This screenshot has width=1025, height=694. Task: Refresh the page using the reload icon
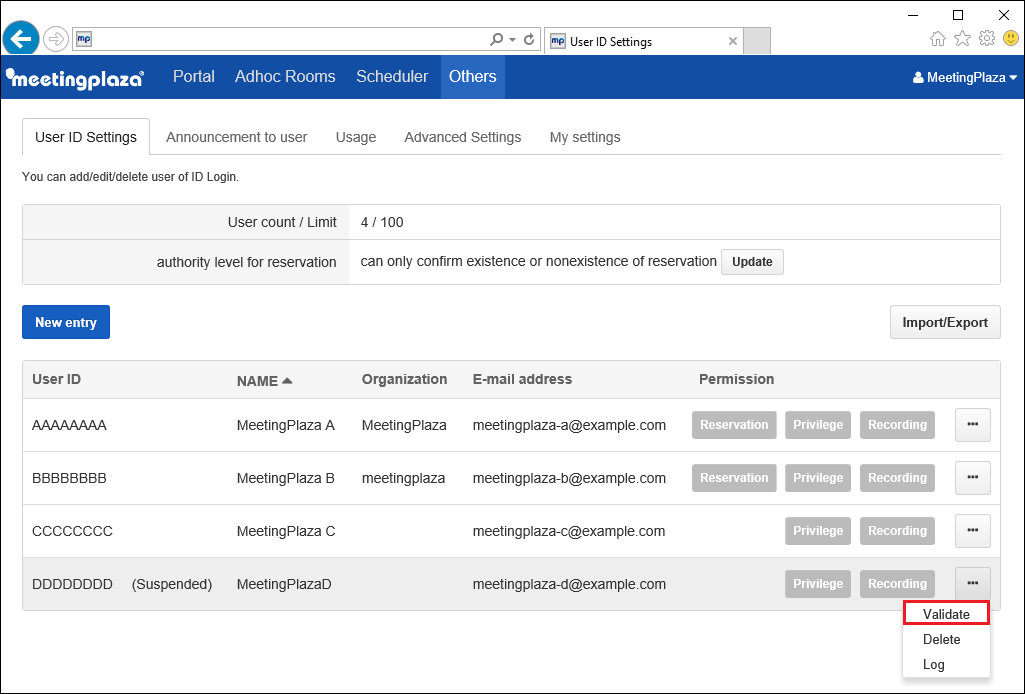pos(529,39)
